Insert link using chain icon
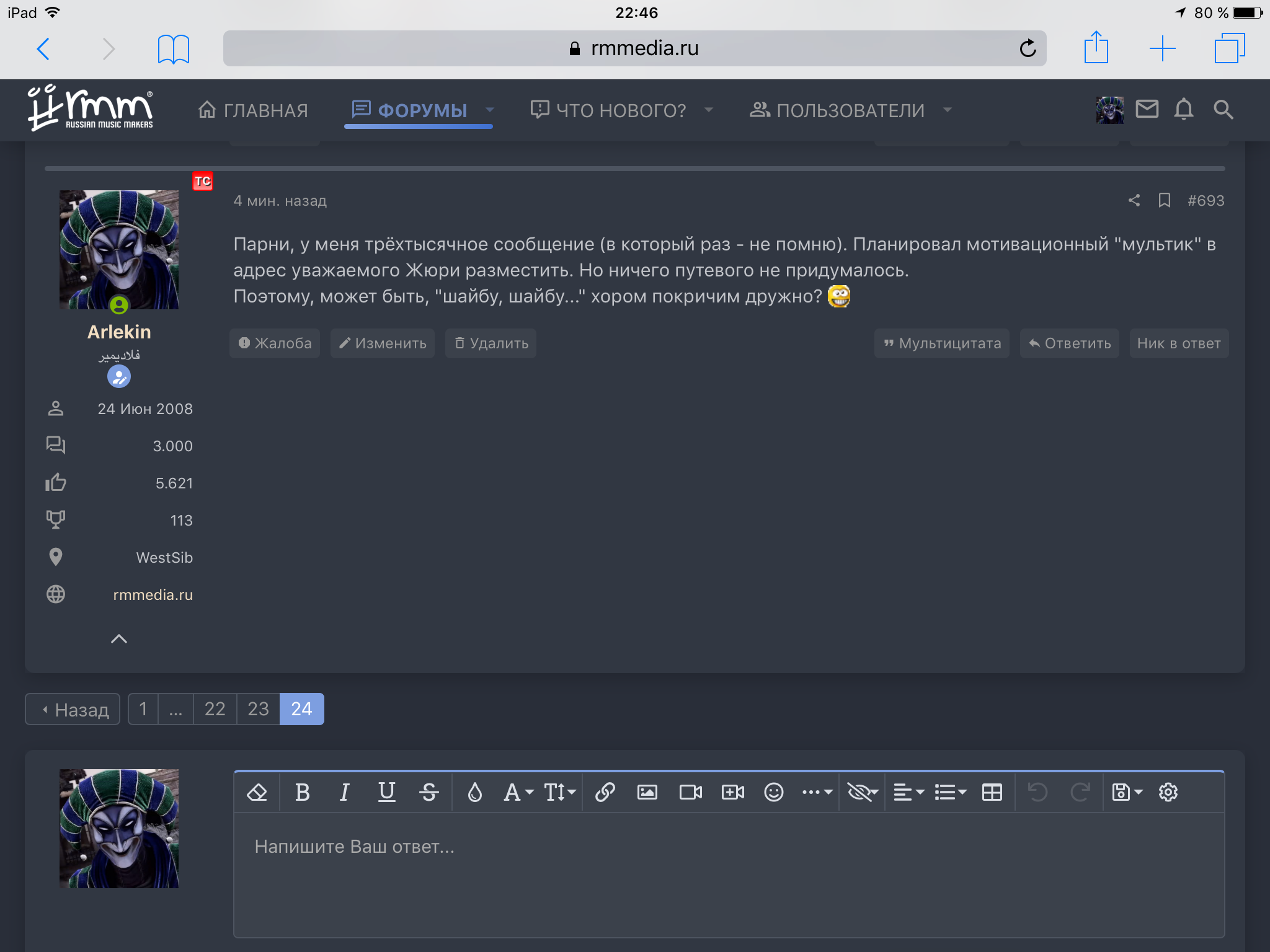This screenshot has height=952, width=1270. click(605, 792)
